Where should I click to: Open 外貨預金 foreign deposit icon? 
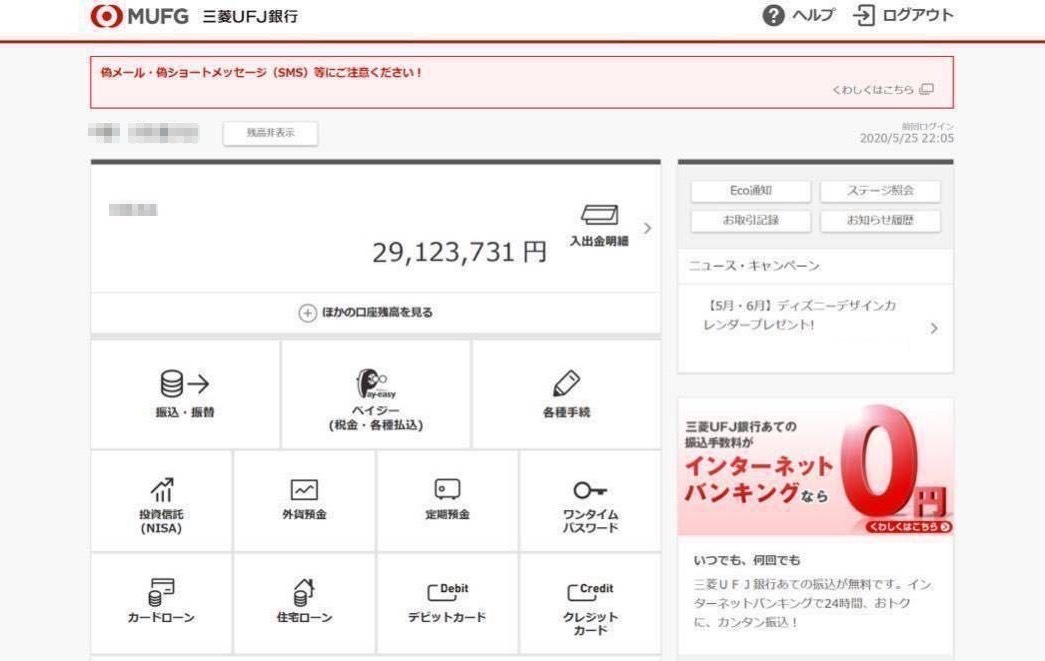pos(305,490)
